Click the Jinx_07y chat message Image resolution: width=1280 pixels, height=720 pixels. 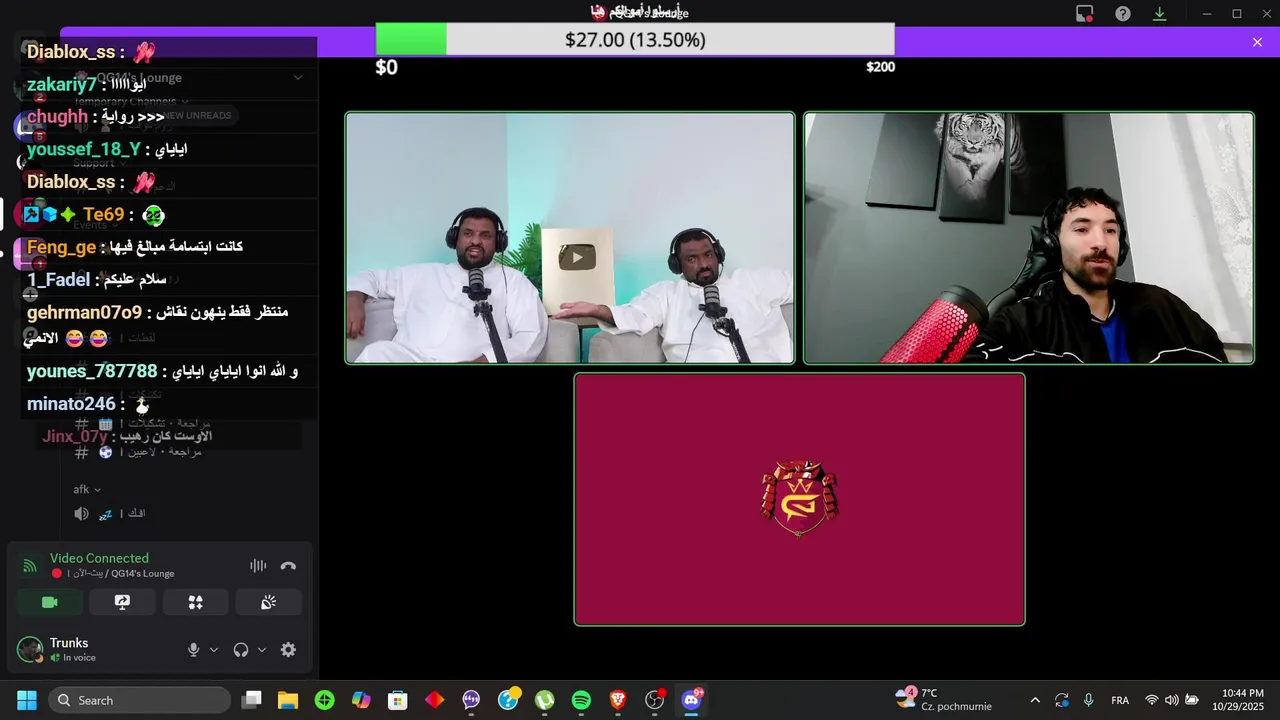(x=127, y=436)
